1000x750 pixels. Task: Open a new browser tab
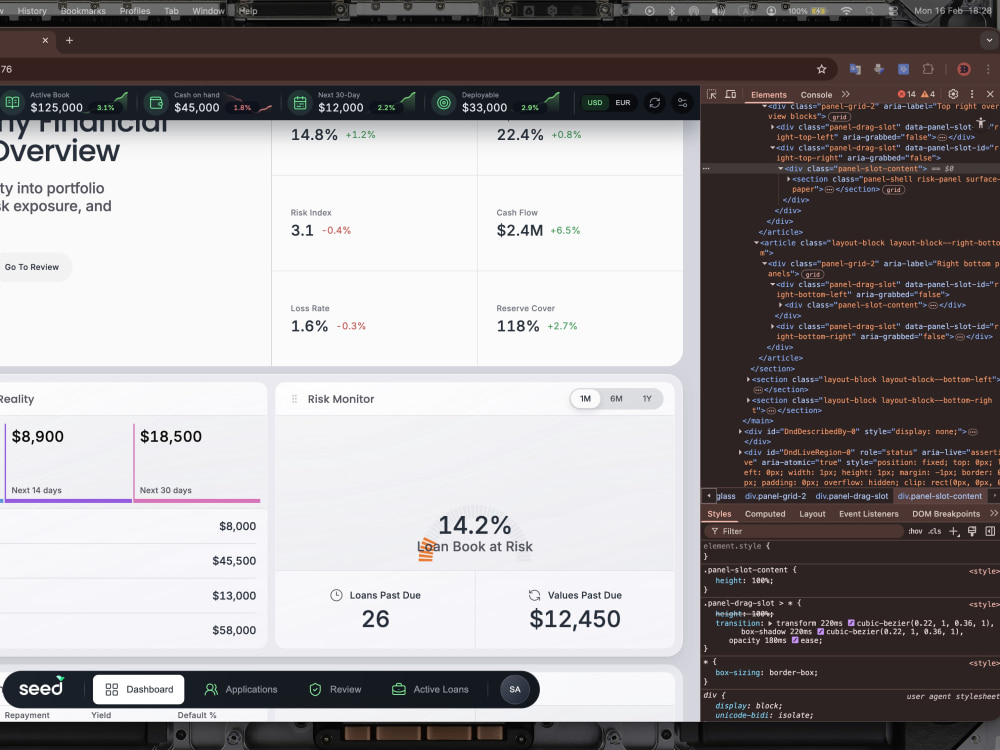point(70,40)
